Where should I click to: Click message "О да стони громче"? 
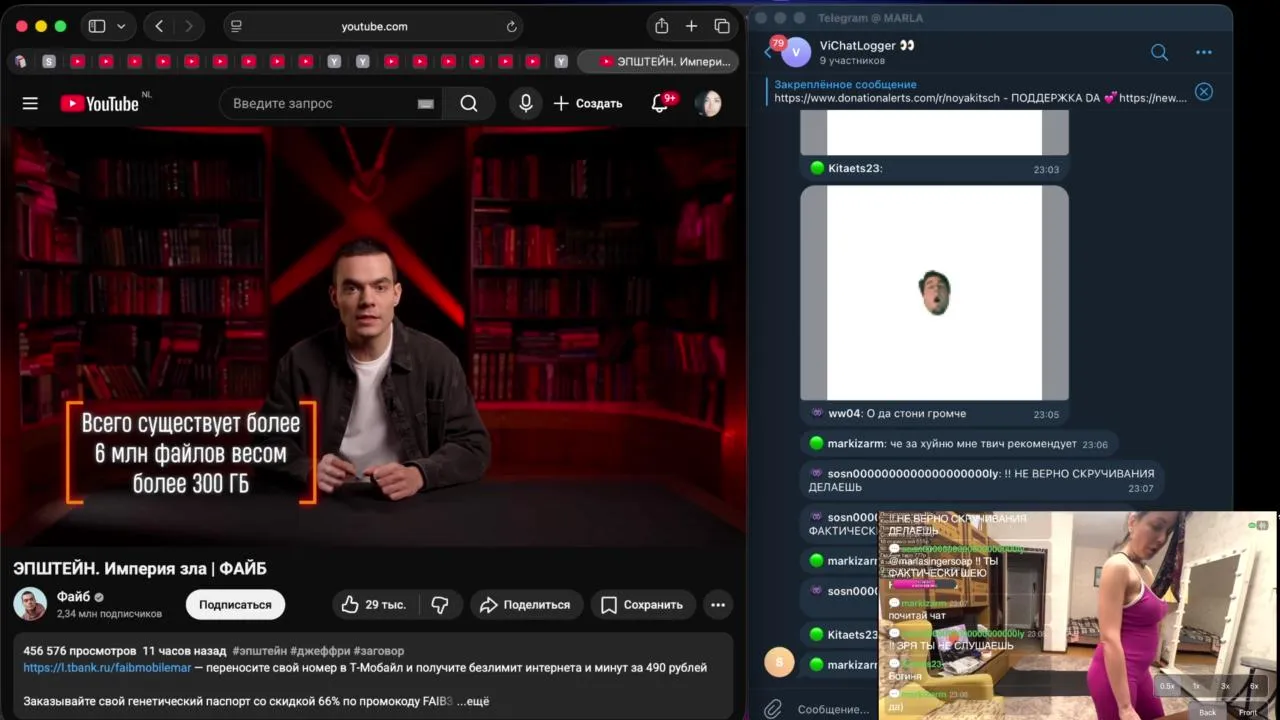[915, 413]
